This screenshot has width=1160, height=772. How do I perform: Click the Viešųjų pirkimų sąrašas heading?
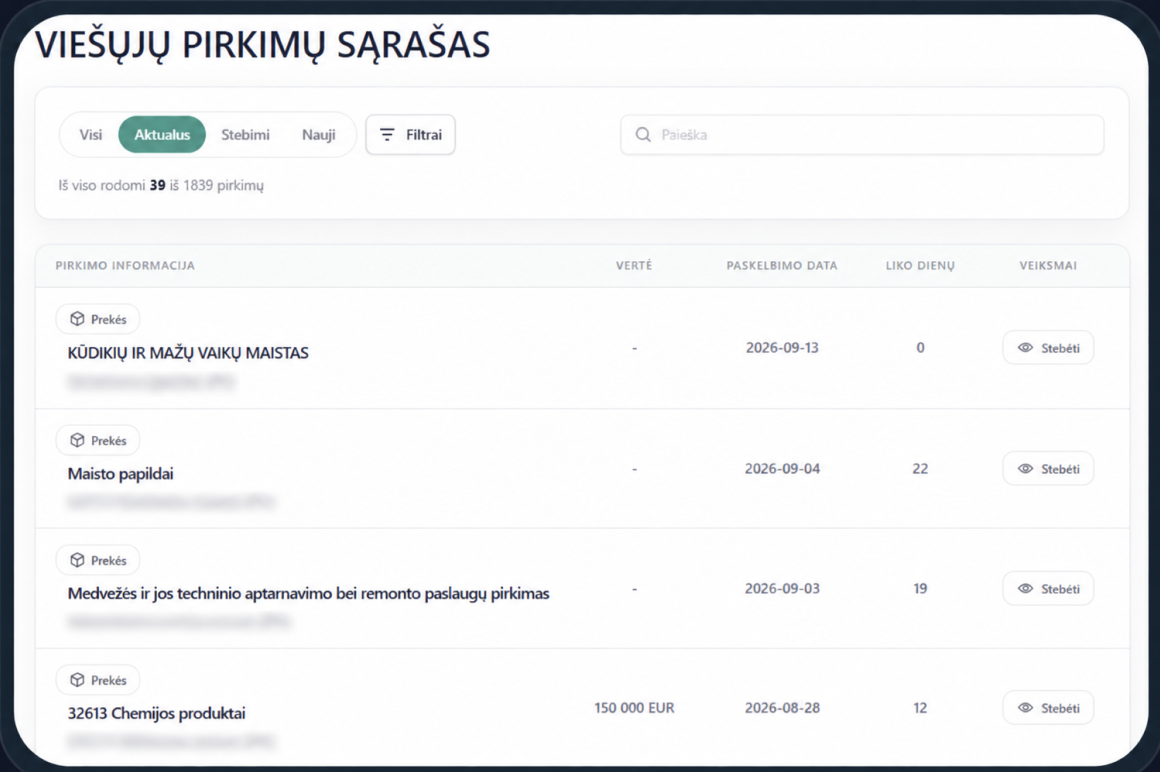point(263,44)
